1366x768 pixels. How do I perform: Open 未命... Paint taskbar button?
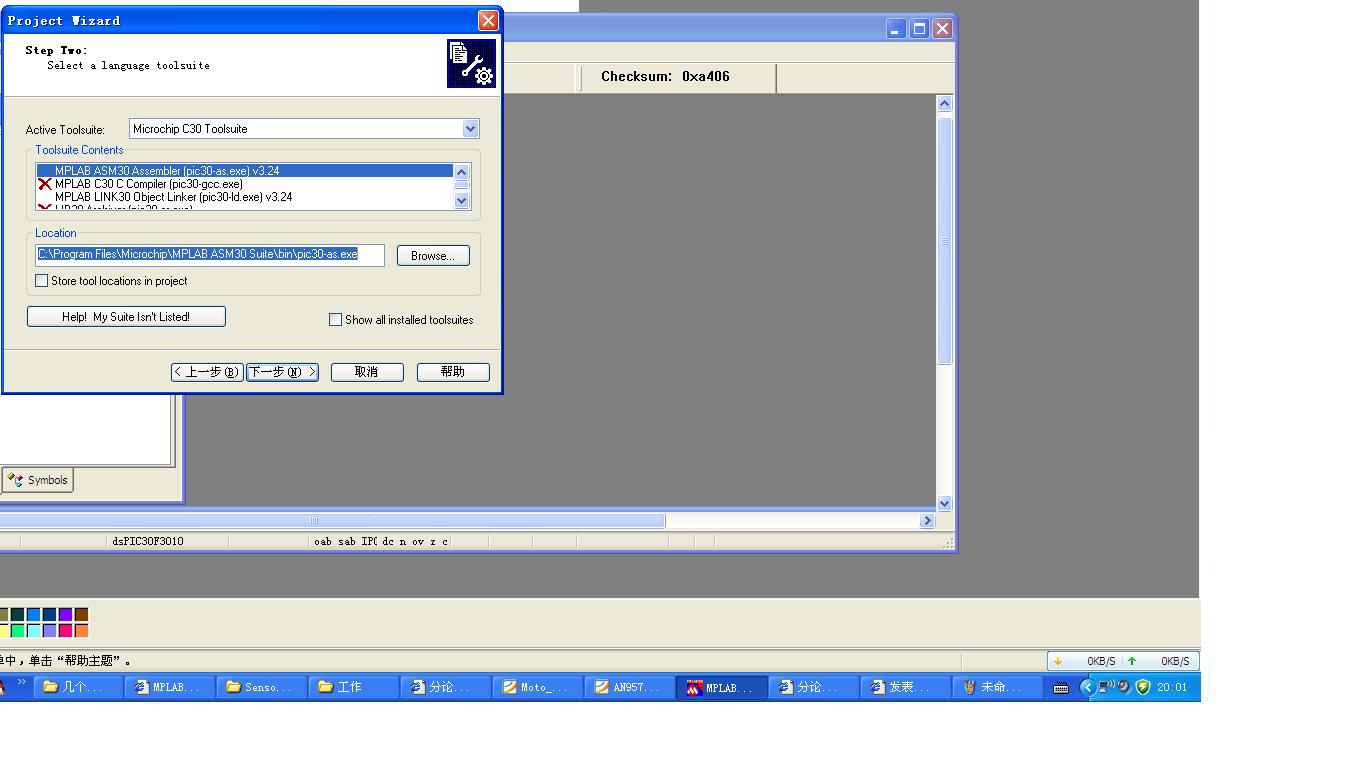[999, 687]
